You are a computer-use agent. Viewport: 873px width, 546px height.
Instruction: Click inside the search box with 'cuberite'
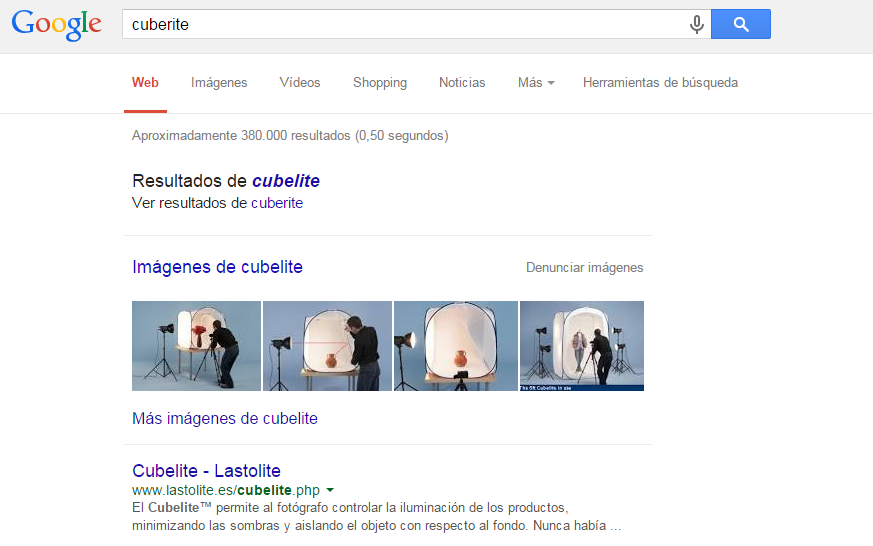tap(400, 25)
